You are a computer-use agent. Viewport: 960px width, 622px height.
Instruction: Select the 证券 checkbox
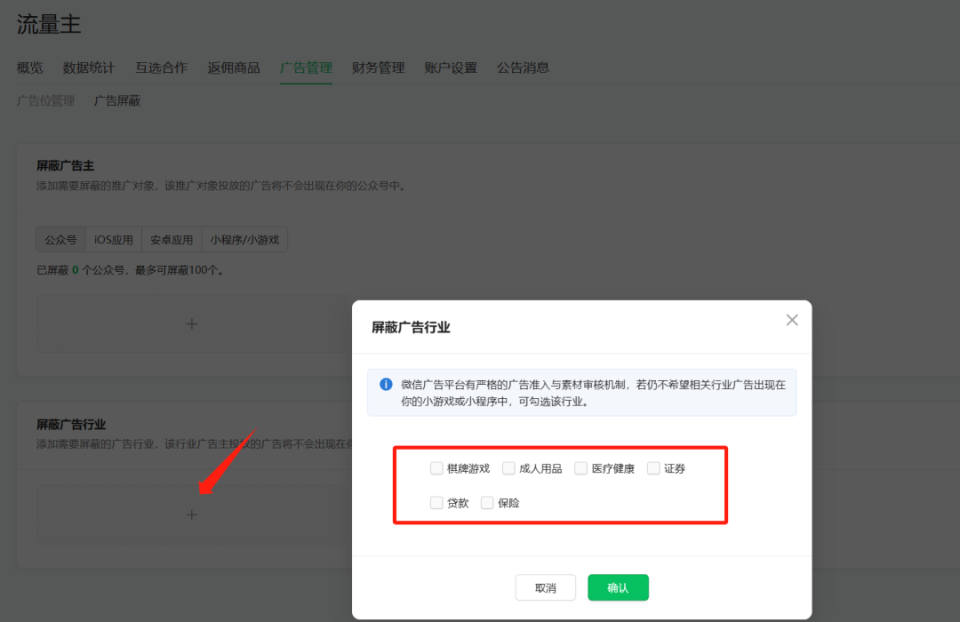tap(653, 467)
